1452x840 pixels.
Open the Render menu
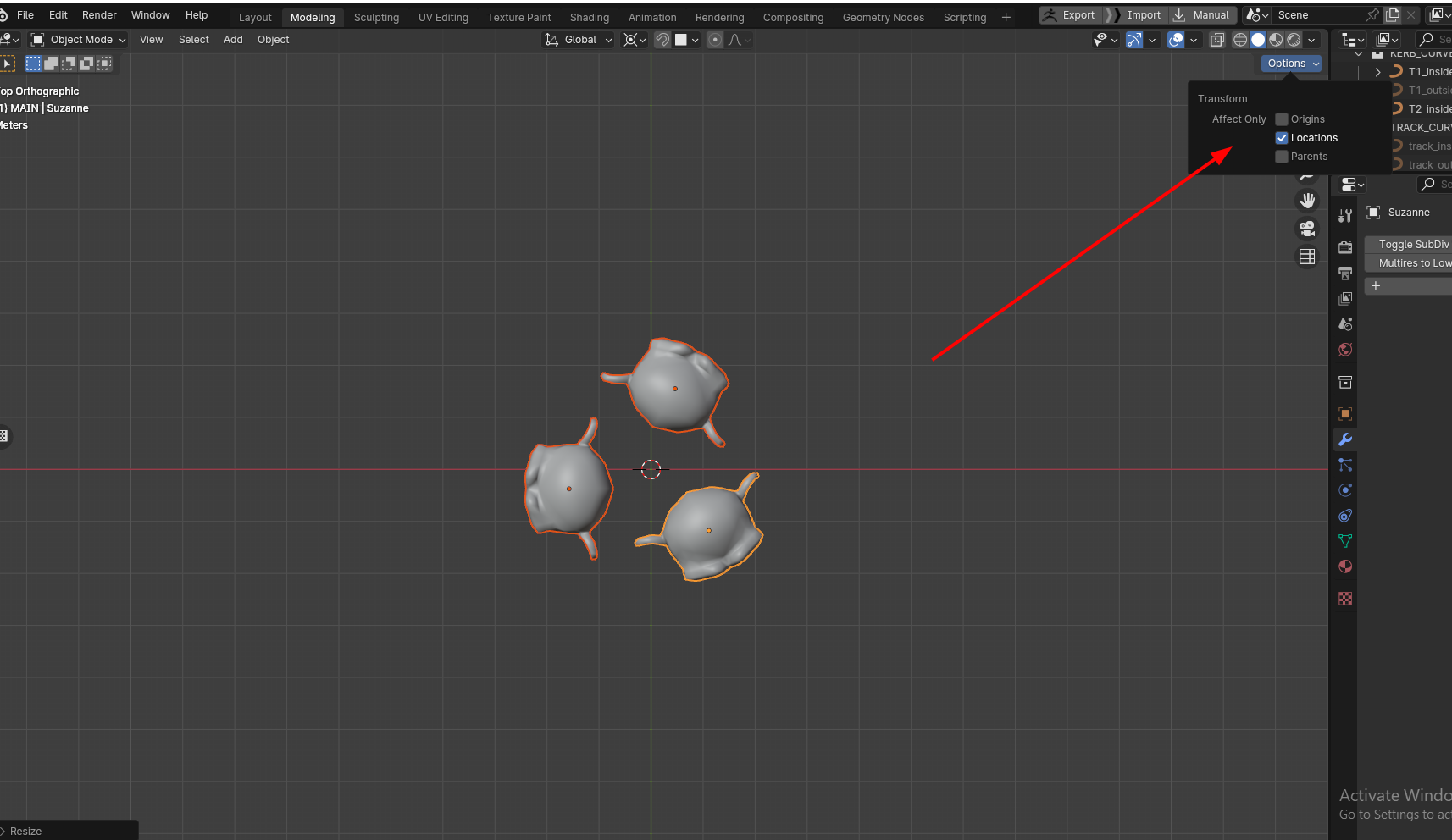pyautogui.click(x=99, y=15)
